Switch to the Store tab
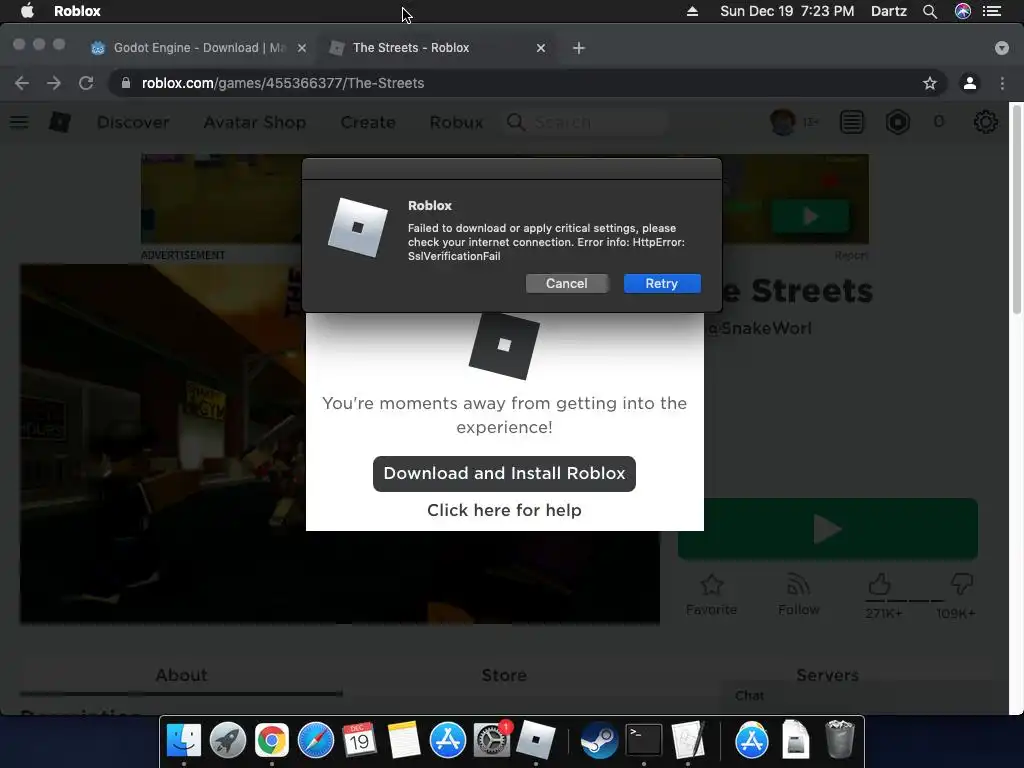 pos(504,675)
